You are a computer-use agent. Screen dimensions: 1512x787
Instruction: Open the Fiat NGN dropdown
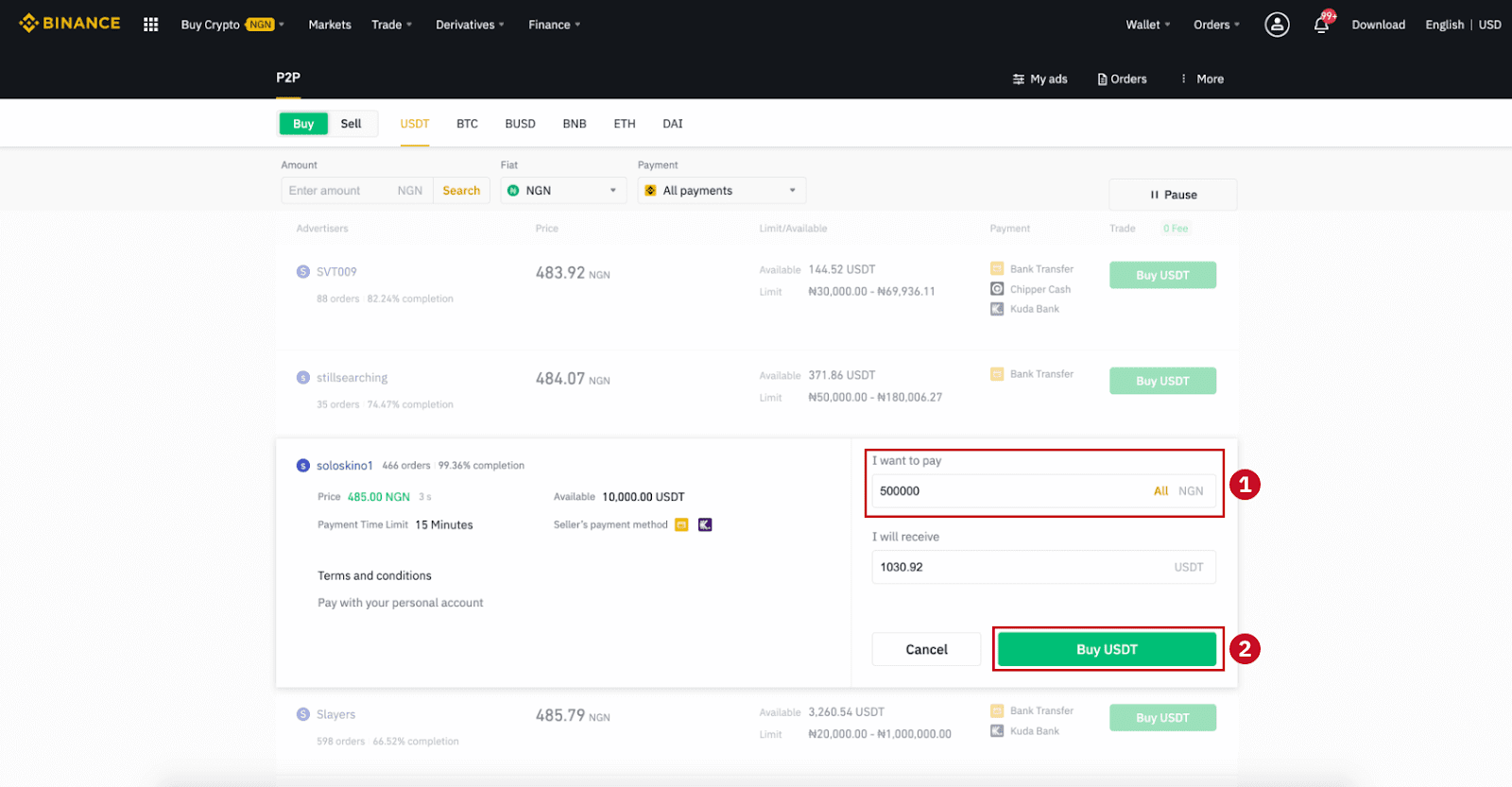[x=563, y=191]
